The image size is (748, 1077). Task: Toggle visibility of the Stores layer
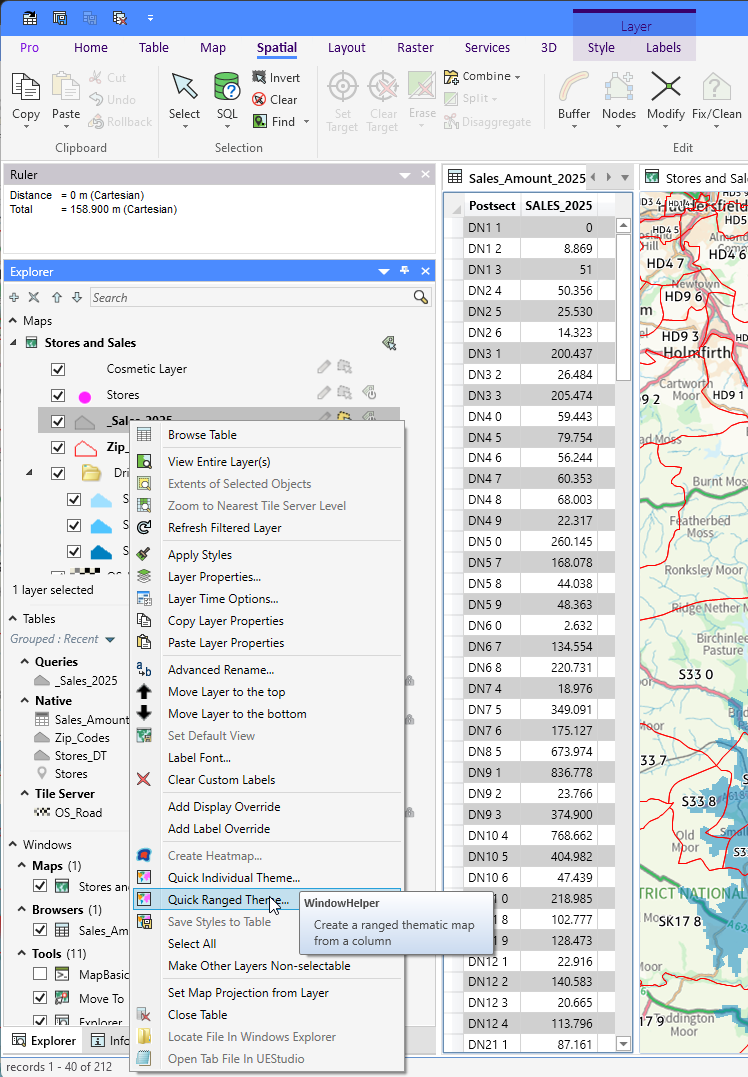58,395
